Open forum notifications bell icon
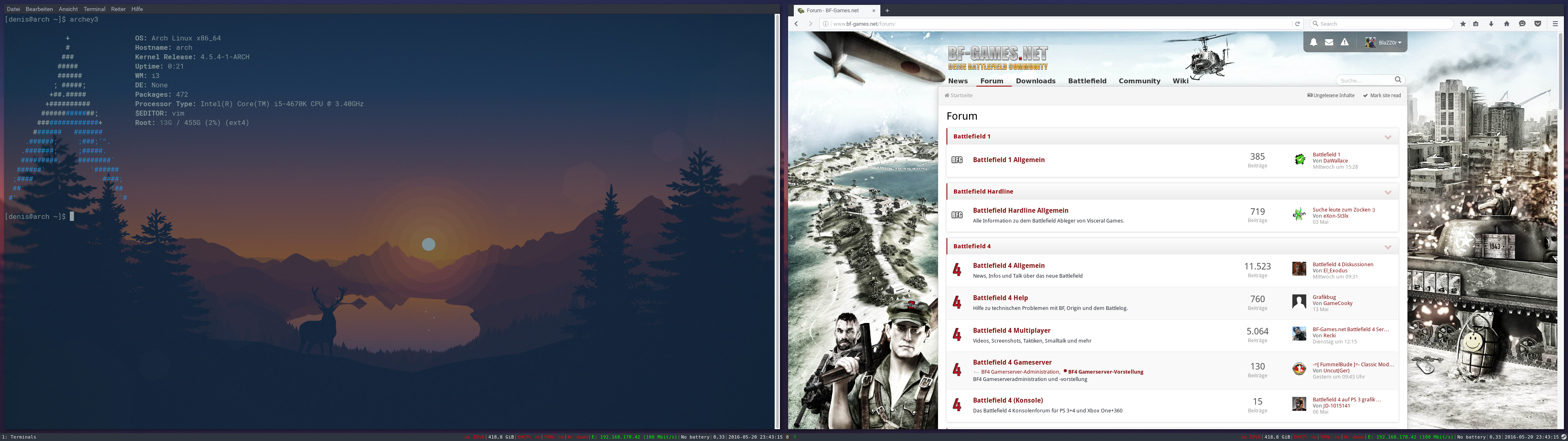Image resolution: width=1568 pixels, height=441 pixels. coord(1314,42)
